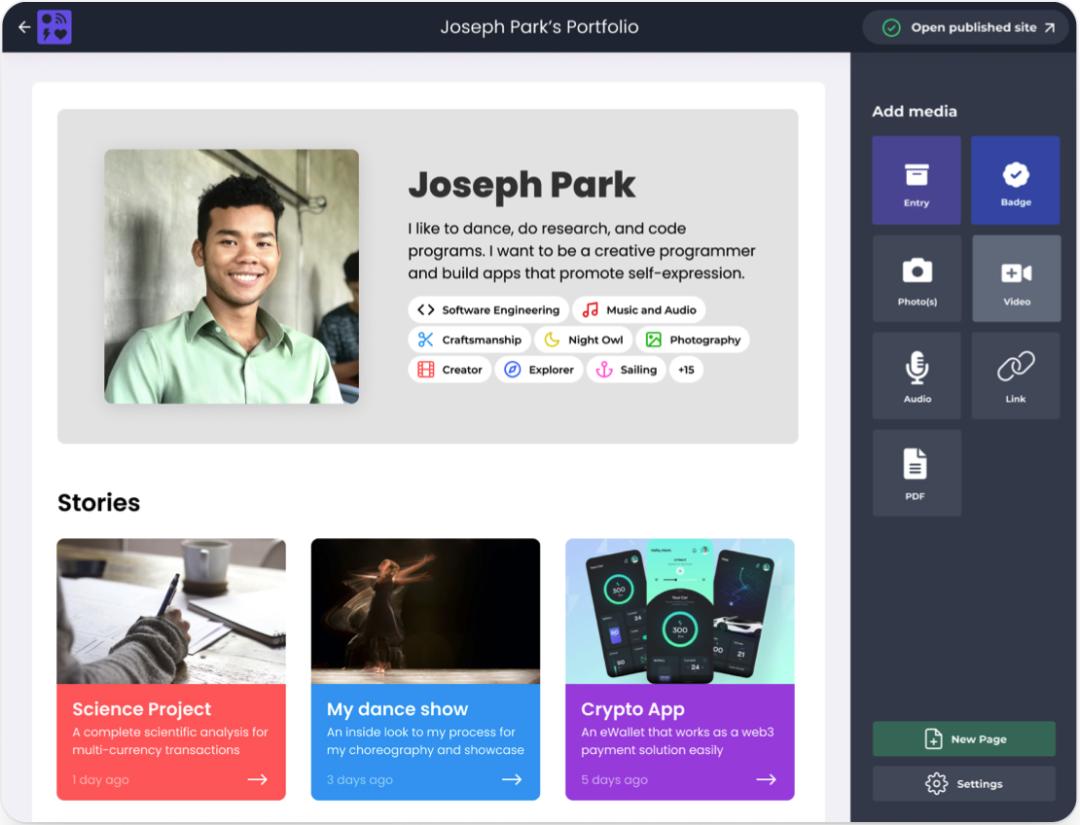
Task: Open the purple app logo icon
Action: click(x=54, y=28)
